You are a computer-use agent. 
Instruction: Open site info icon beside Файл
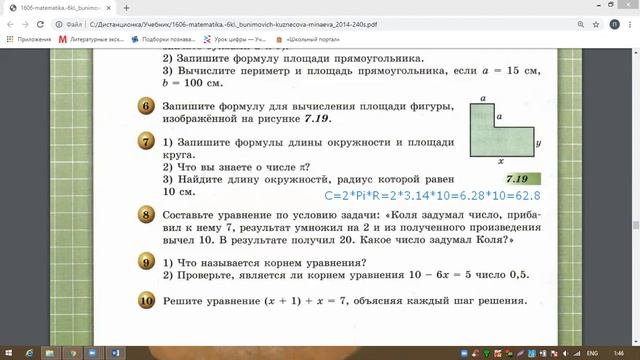coord(59,24)
